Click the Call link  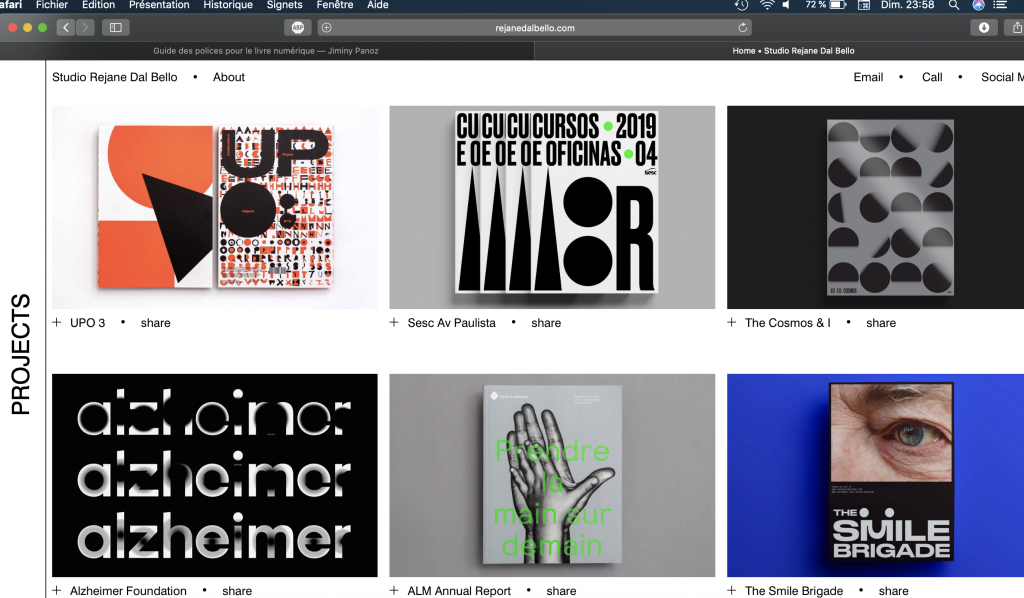(932, 77)
